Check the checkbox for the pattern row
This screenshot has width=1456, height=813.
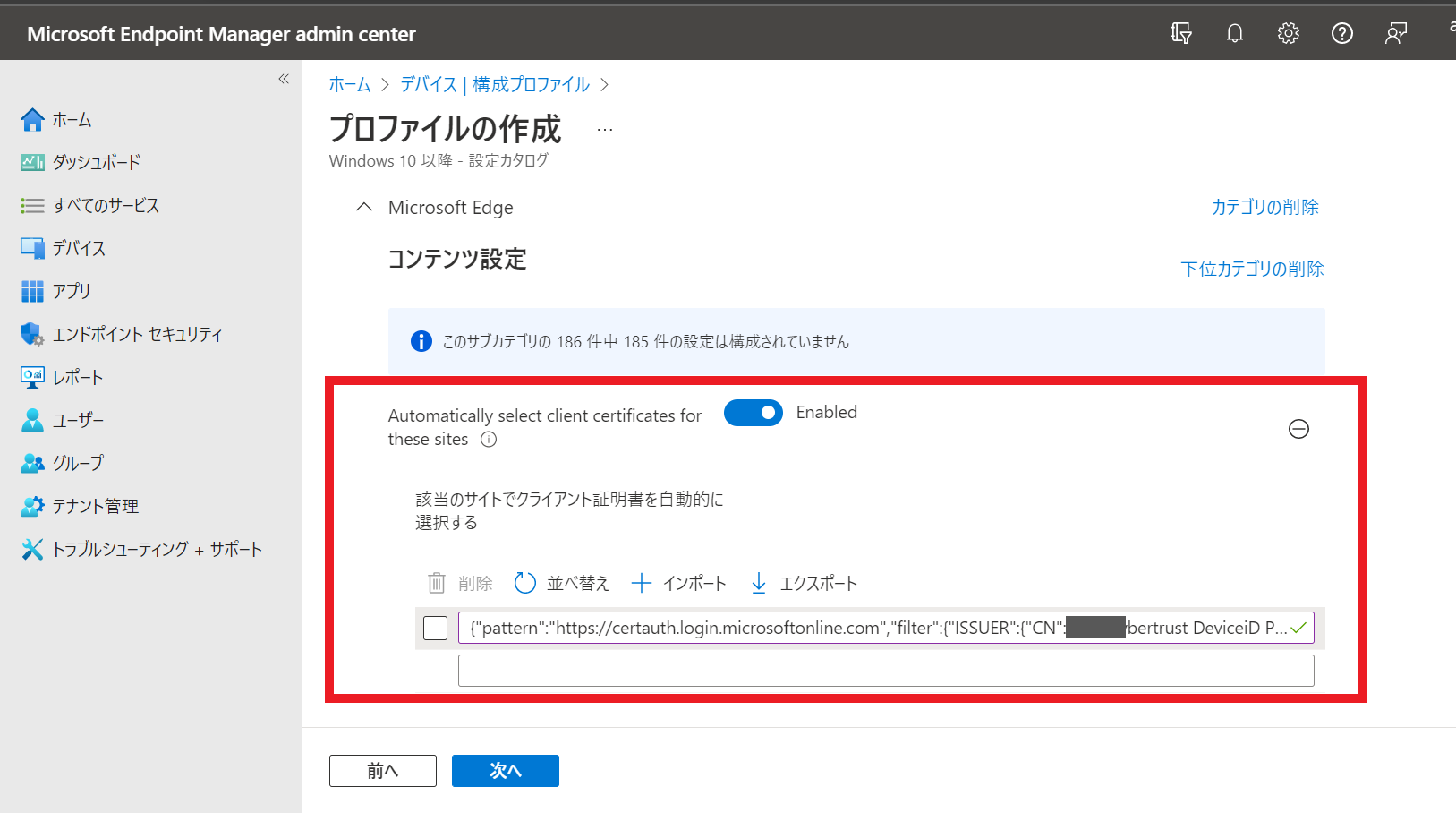[436, 629]
